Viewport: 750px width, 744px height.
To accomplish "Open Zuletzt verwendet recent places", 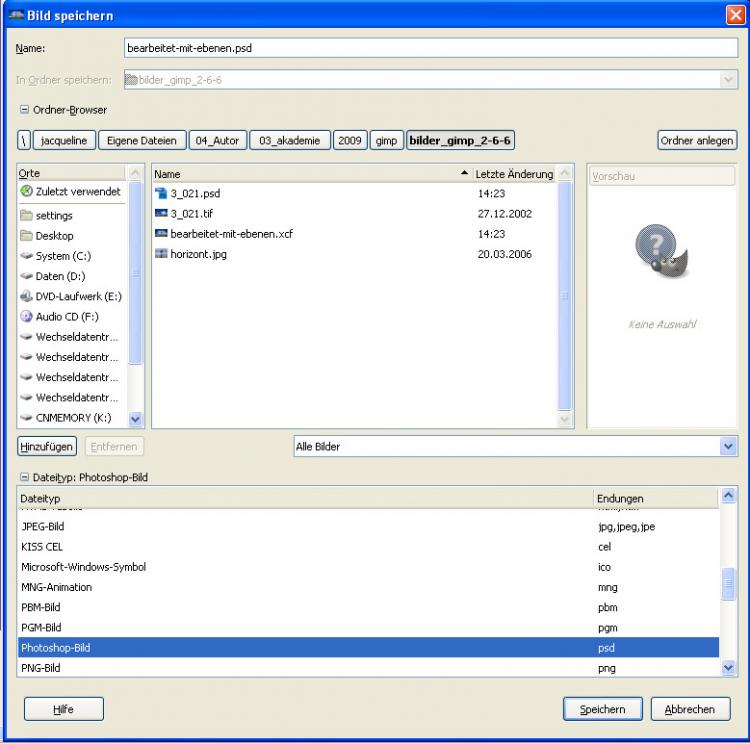I will [x=70, y=191].
